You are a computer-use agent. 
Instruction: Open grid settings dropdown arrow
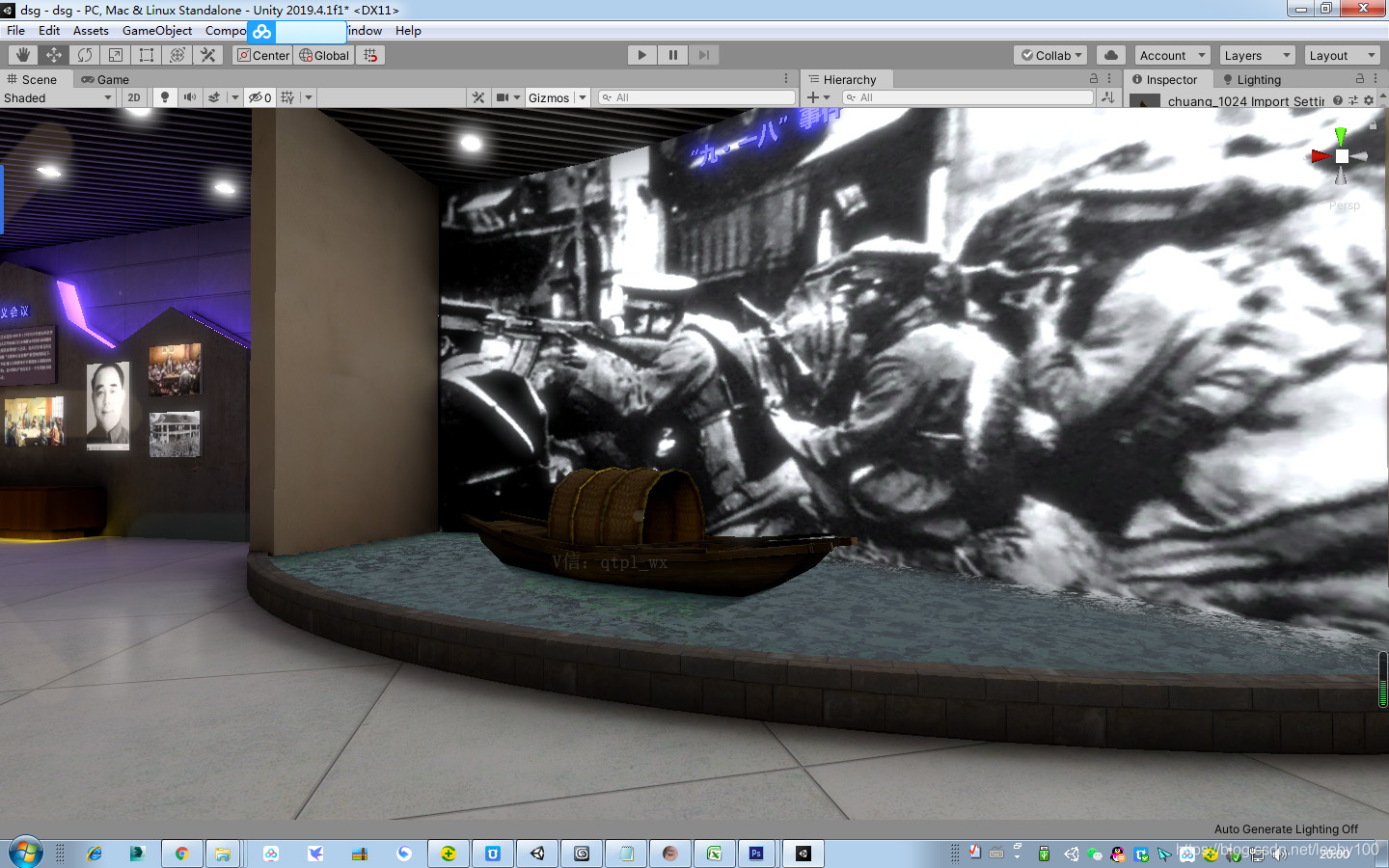coord(308,97)
